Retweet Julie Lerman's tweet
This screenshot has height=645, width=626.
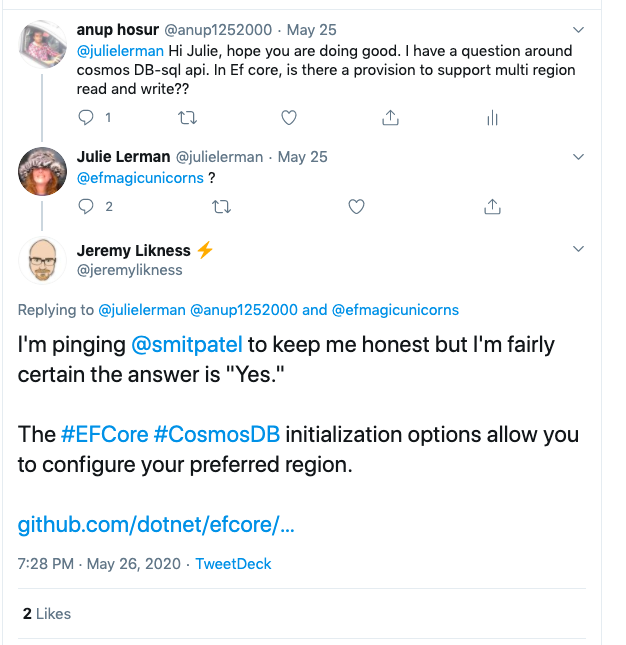[221, 207]
